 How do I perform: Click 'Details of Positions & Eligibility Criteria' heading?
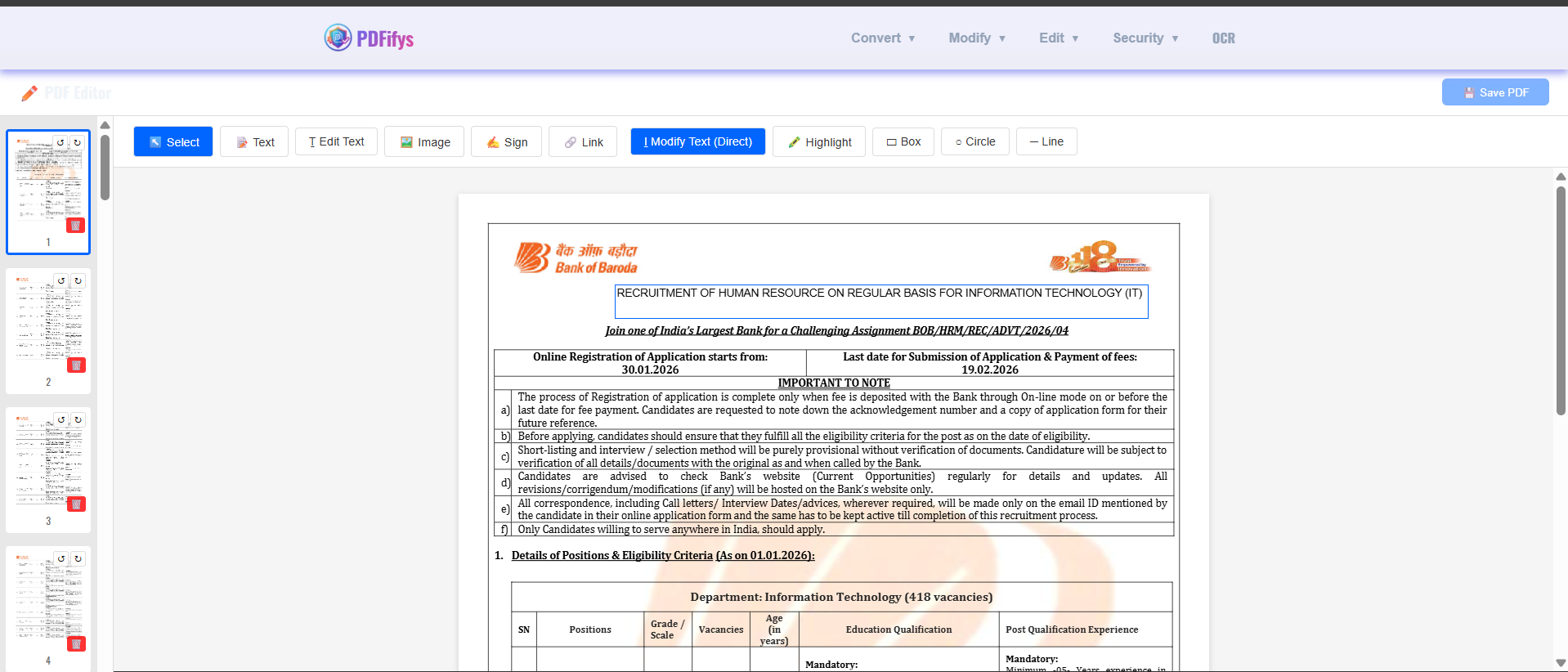coord(663,555)
